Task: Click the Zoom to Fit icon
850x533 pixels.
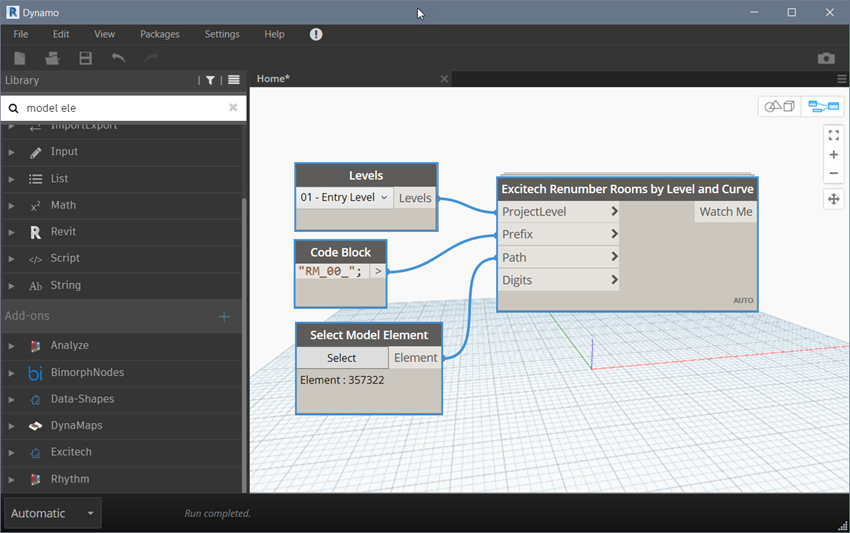Action: pos(834,135)
